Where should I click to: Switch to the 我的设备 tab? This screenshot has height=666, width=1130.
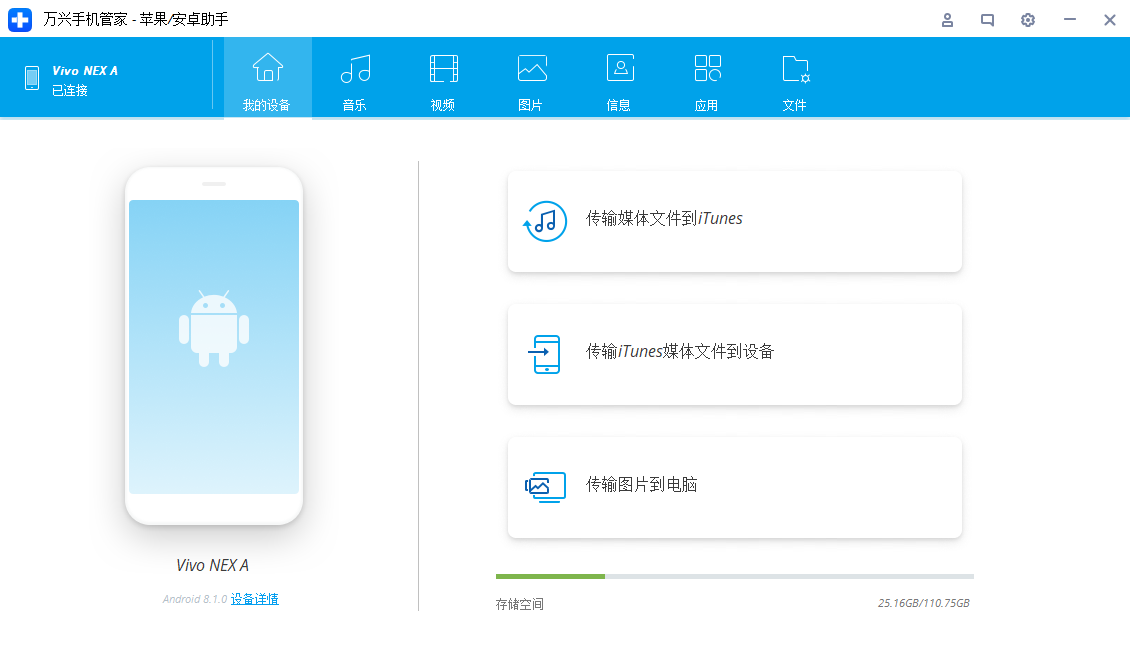click(x=267, y=80)
